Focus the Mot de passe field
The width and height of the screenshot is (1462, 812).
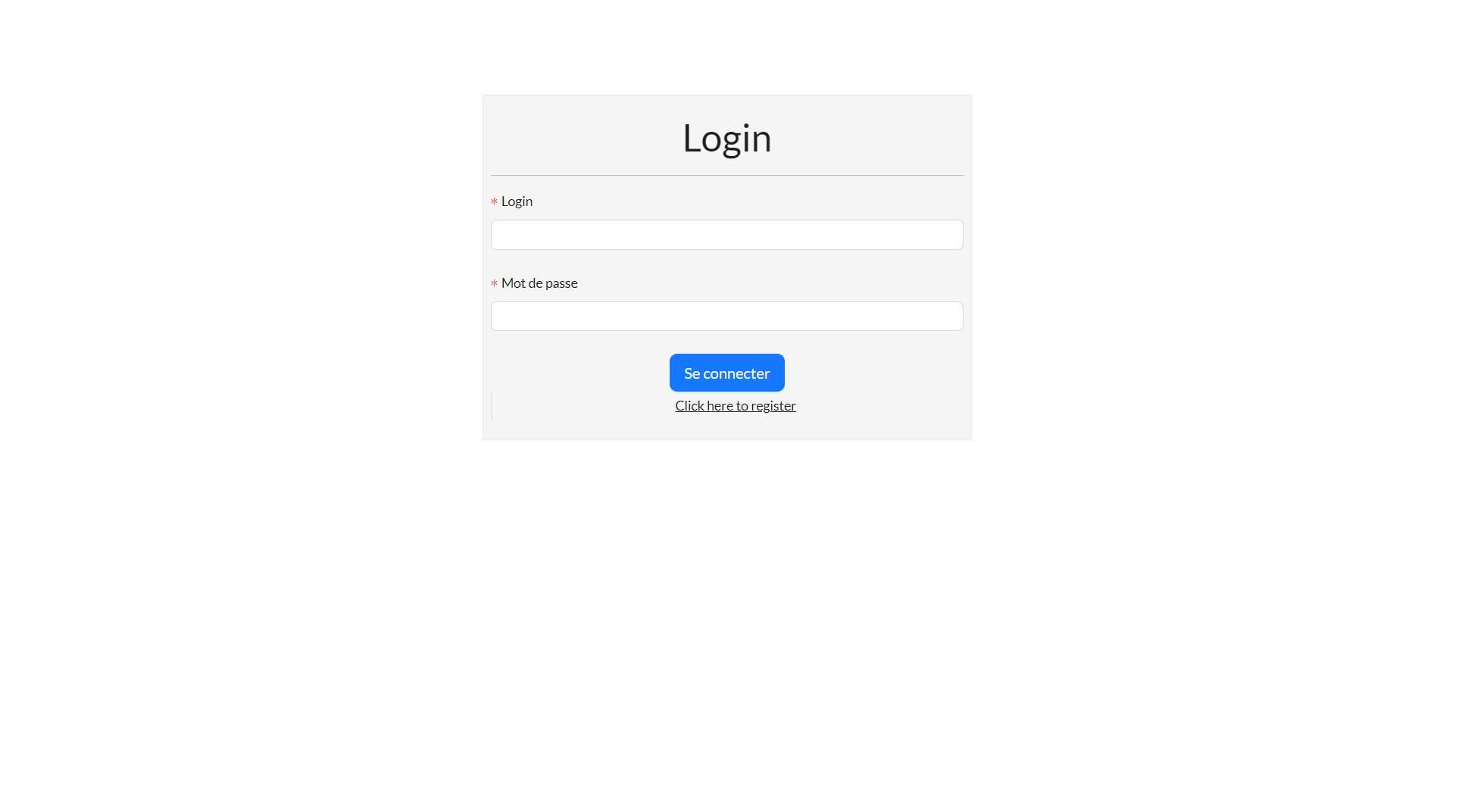[x=726, y=316]
